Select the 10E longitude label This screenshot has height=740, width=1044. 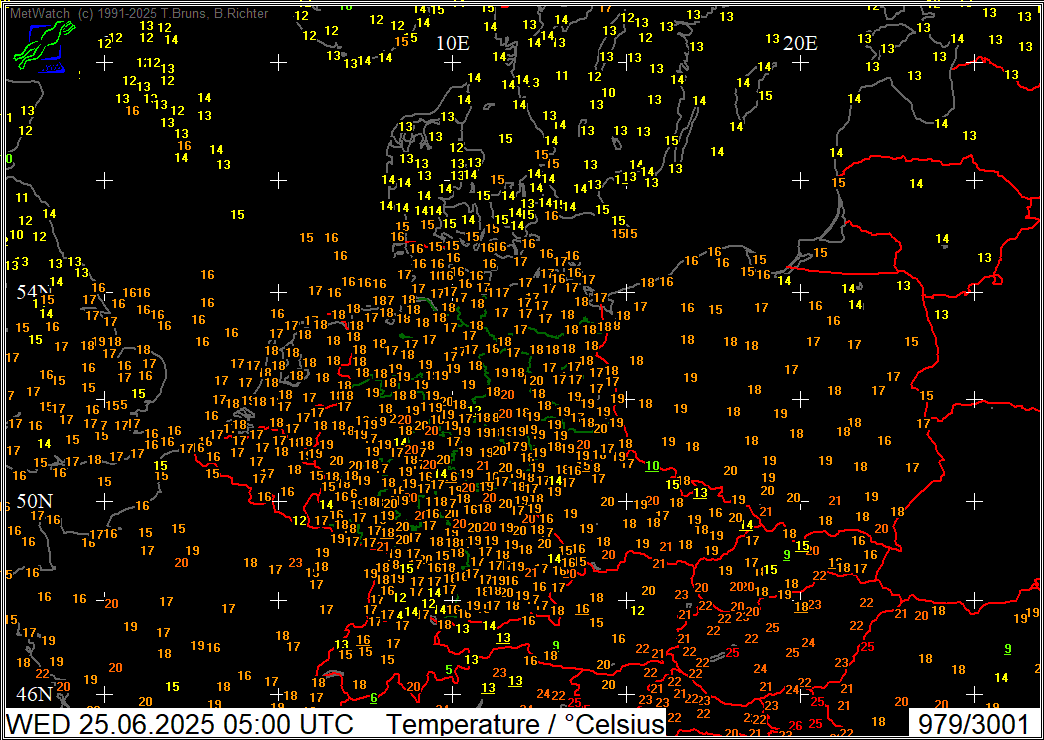click(453, 44)
